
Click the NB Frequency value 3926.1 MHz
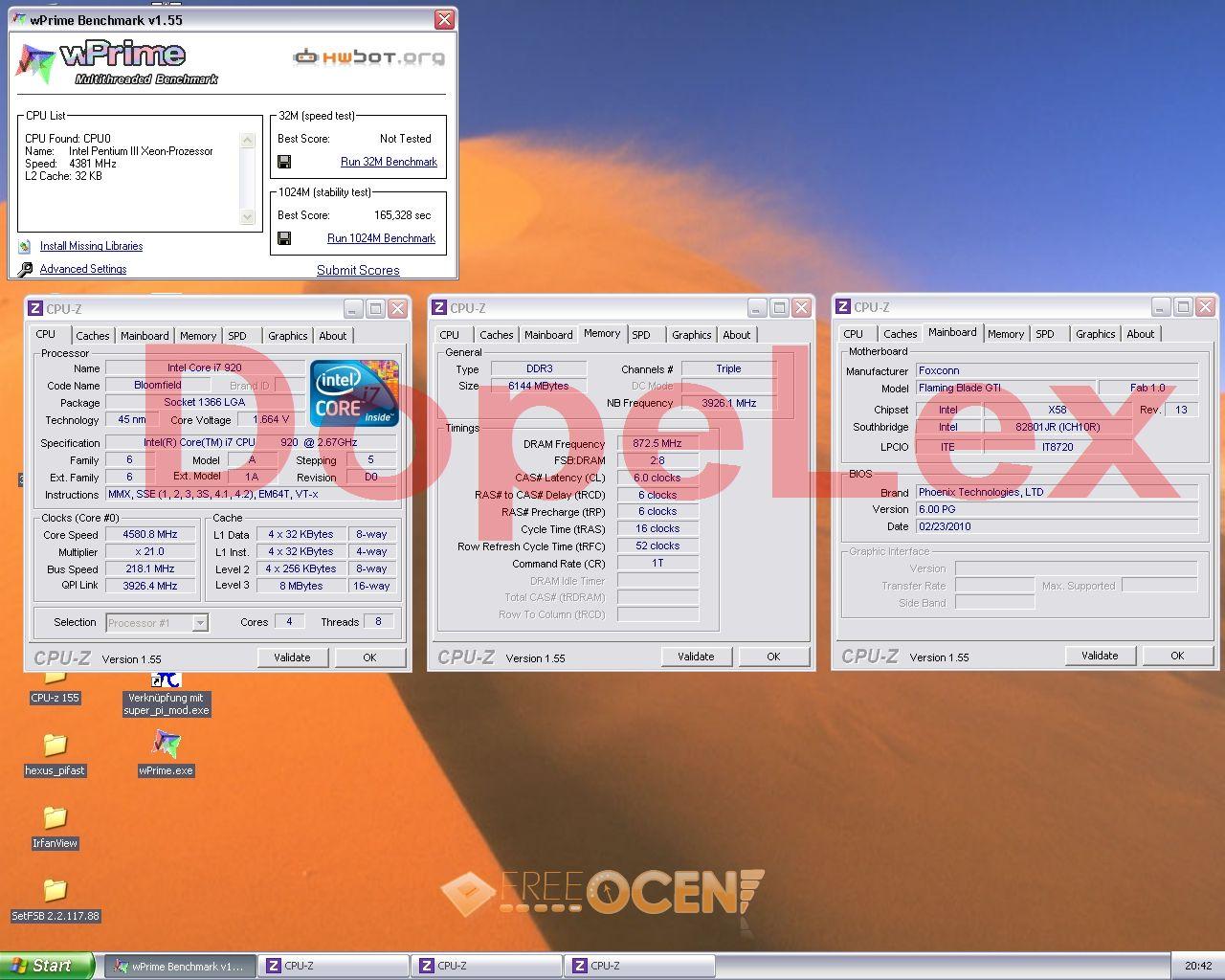[x=729, y=403]
